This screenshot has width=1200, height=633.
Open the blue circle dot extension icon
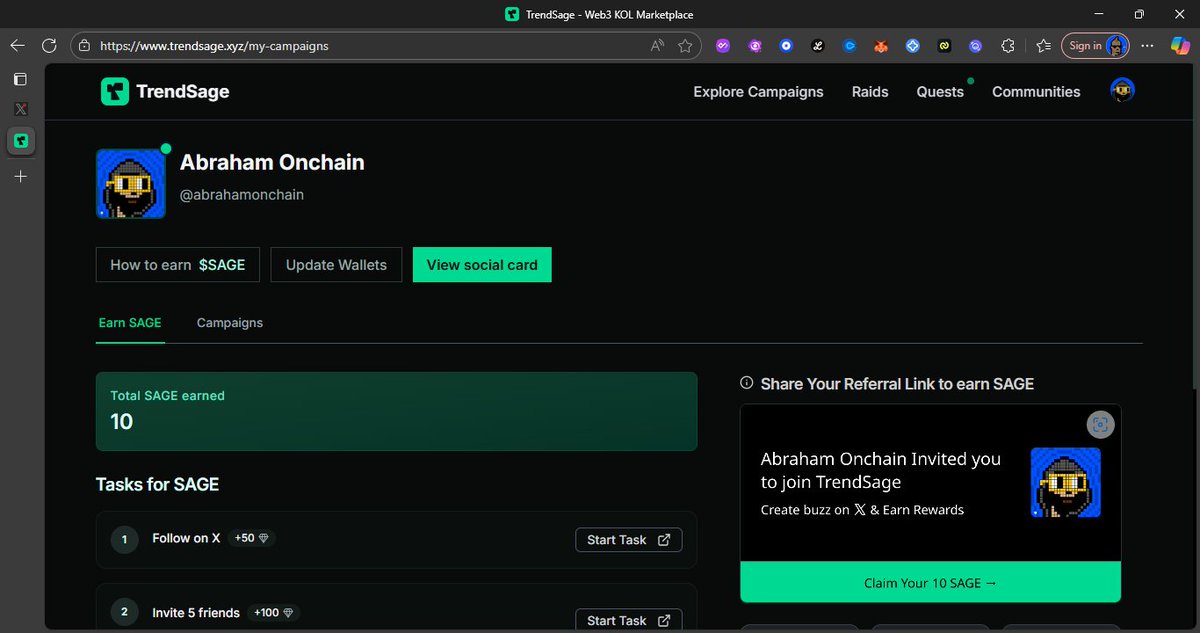(786, 46)
